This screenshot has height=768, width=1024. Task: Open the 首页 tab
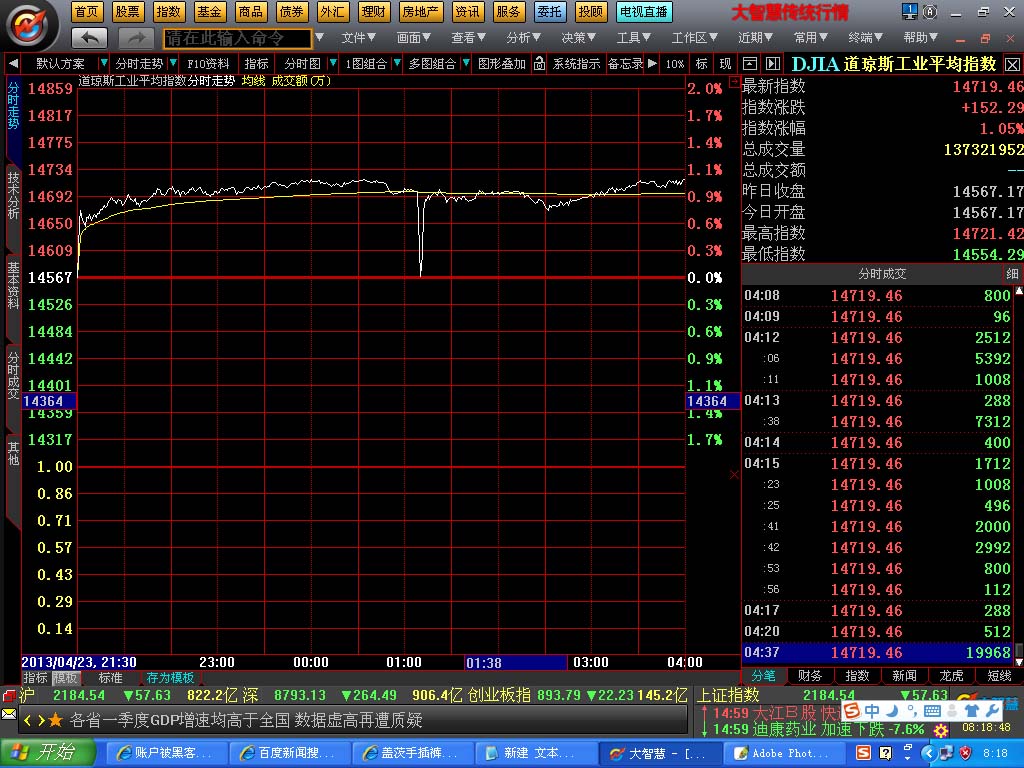[86, 12]
